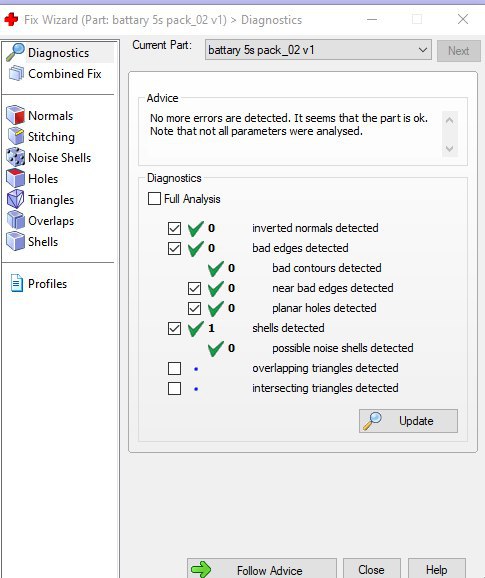Image resolution: width=485 pixels, height=578 pixels.
Task: Go to the Shells page label
Action: point(43,242)
